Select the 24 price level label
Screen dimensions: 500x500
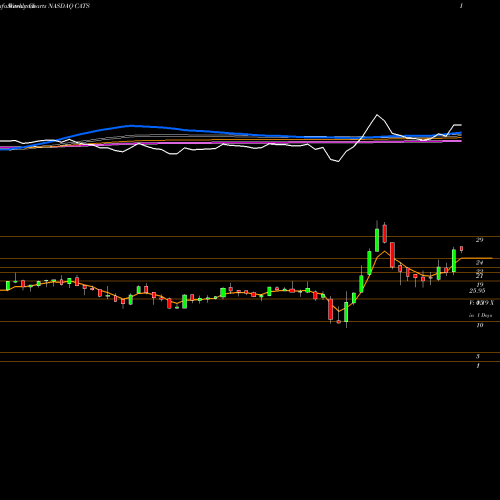coord(479,263)
